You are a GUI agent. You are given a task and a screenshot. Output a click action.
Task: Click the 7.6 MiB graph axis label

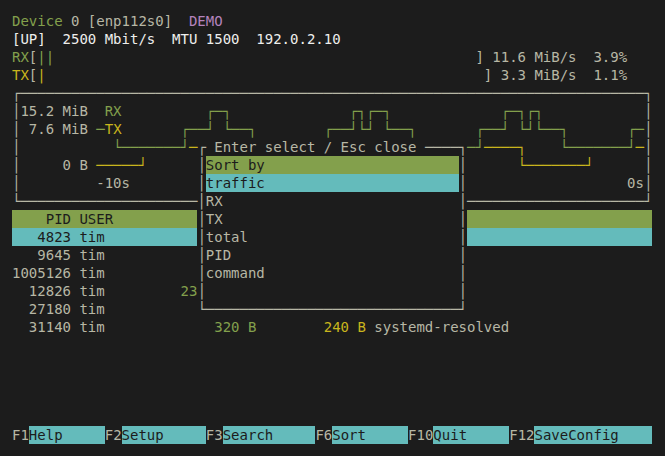[x=58, y=129]
